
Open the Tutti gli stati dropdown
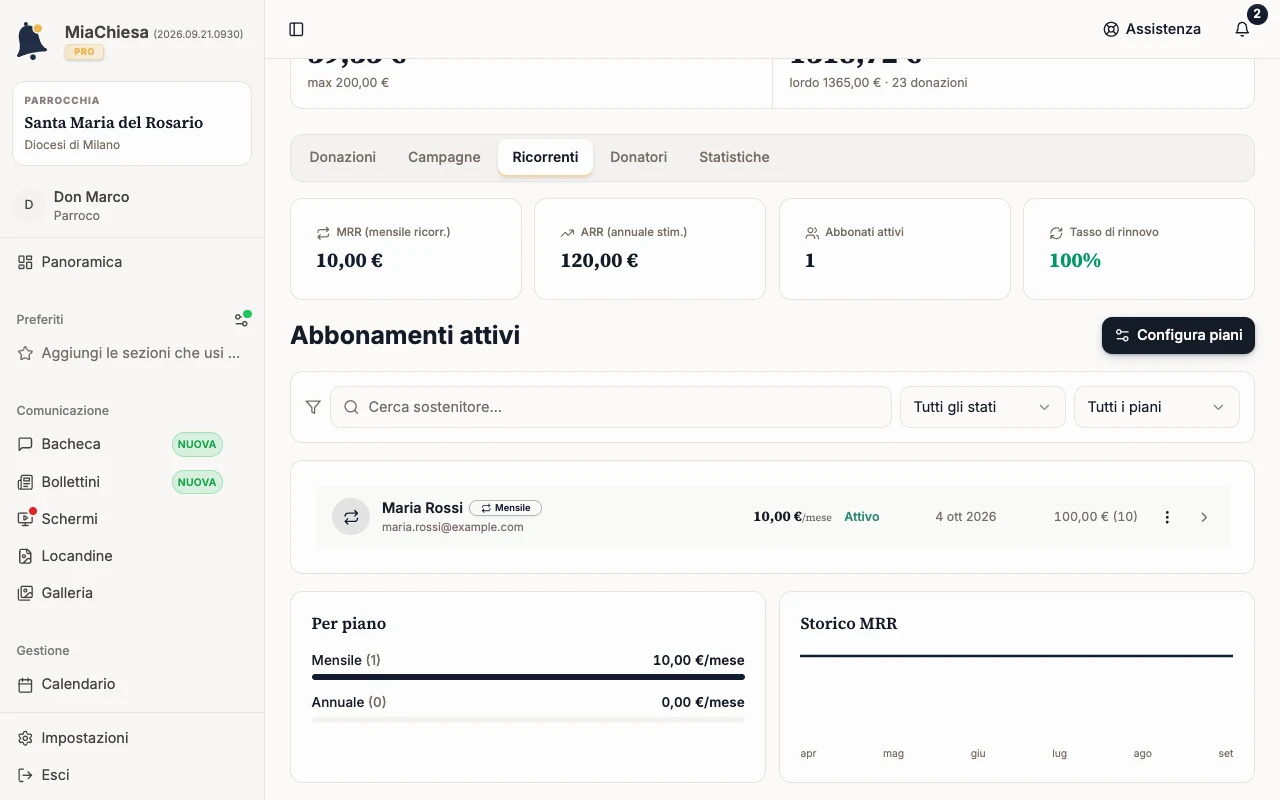coord(982,407)
